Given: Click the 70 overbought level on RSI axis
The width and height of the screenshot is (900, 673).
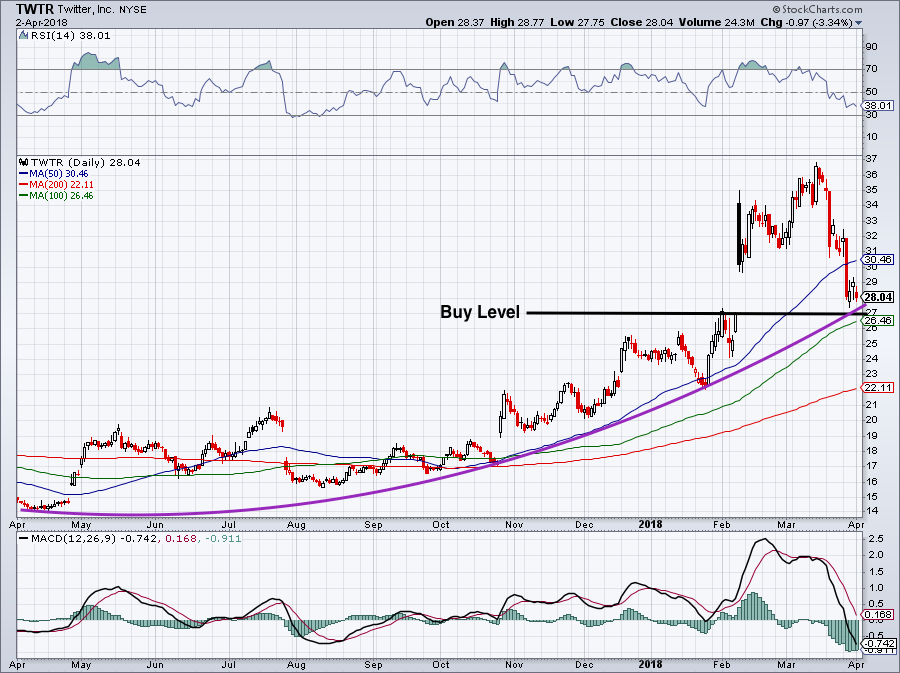Looking at the screenshot, I should [871, 69].
